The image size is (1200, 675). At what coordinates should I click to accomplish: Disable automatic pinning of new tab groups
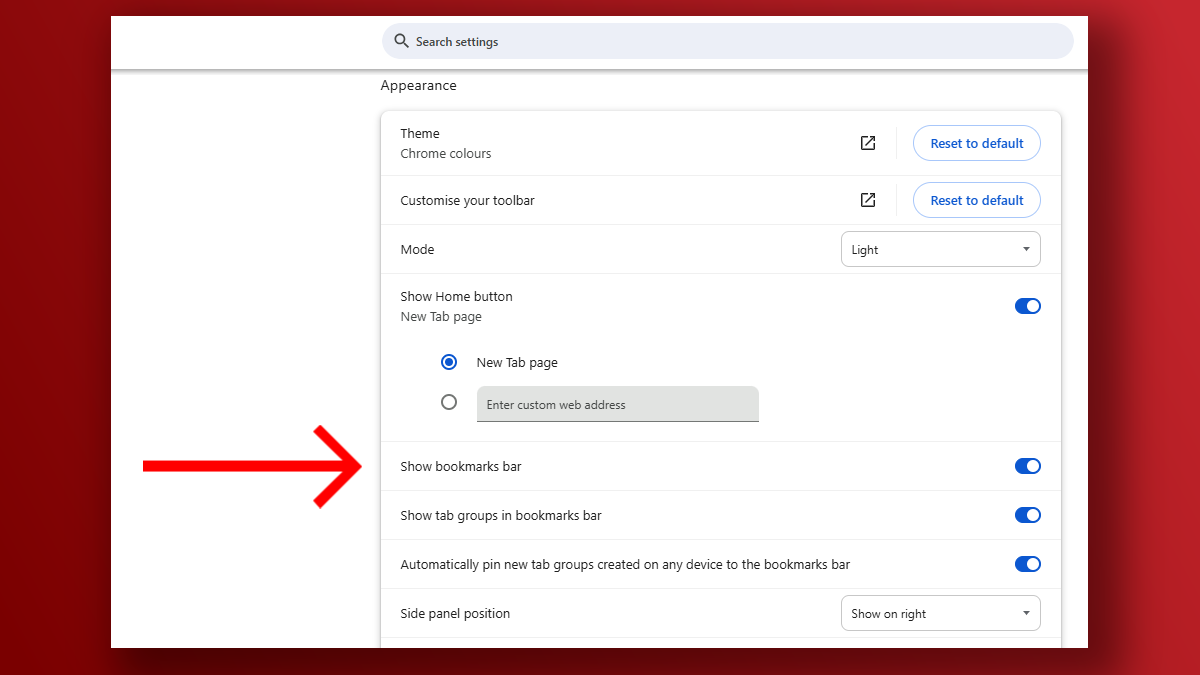1028,563
